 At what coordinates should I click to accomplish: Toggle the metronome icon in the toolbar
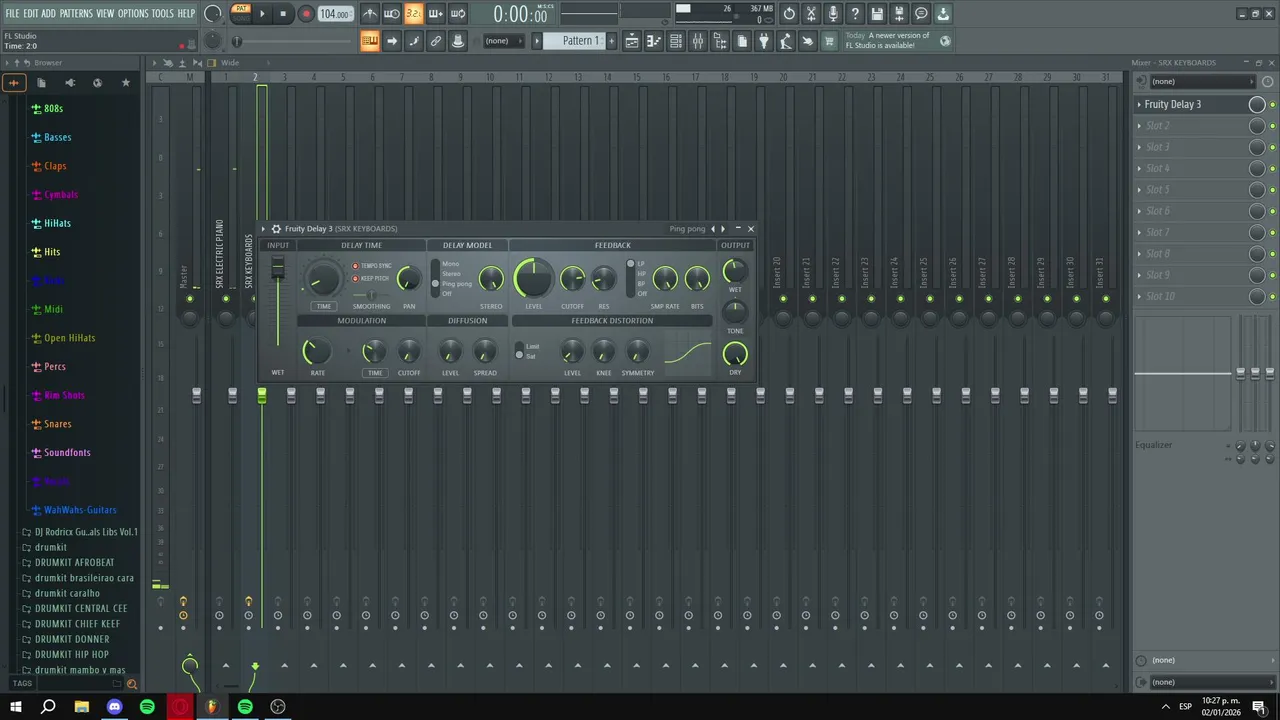[370, 14]
